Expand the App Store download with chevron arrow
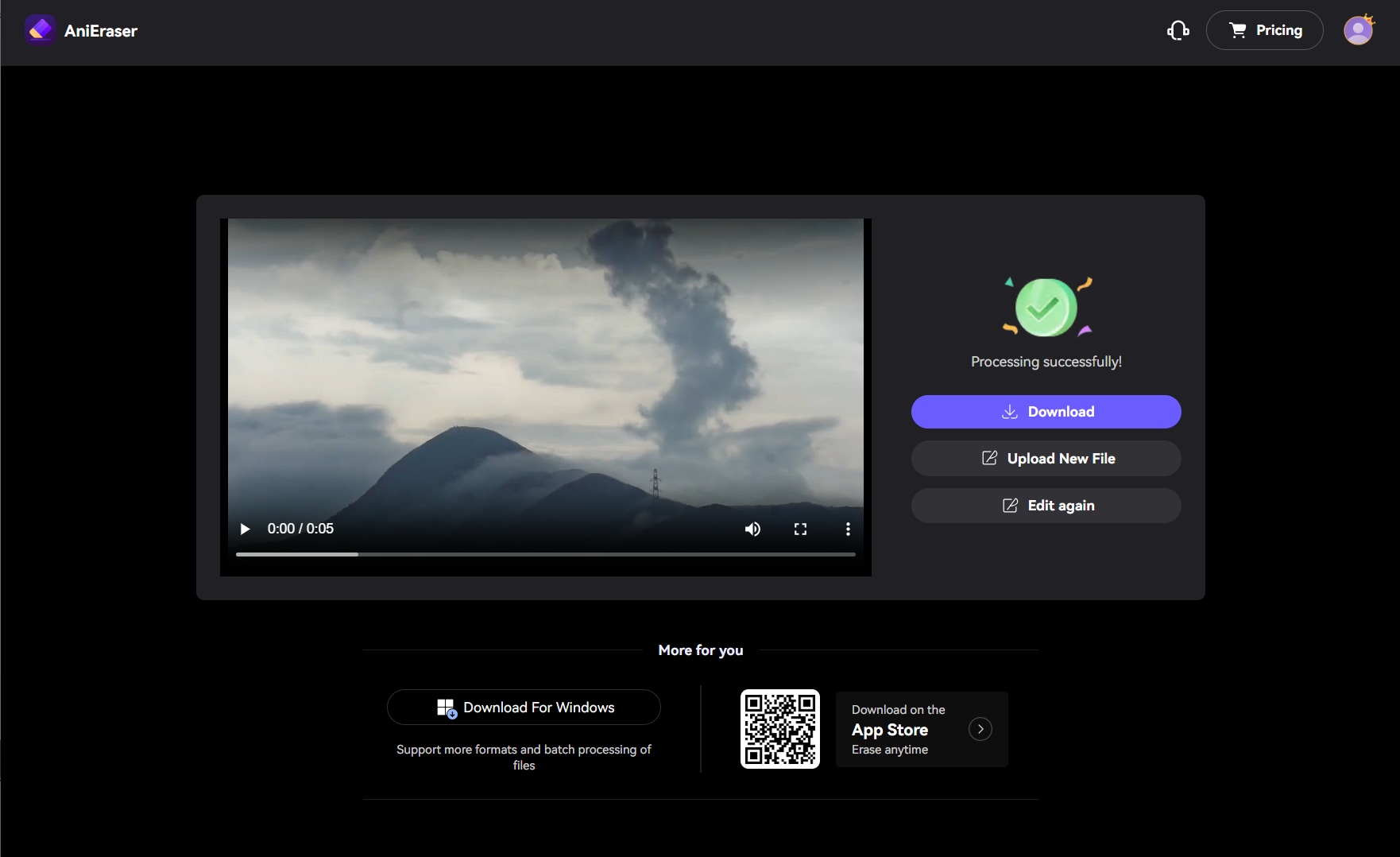 (980, 729)
